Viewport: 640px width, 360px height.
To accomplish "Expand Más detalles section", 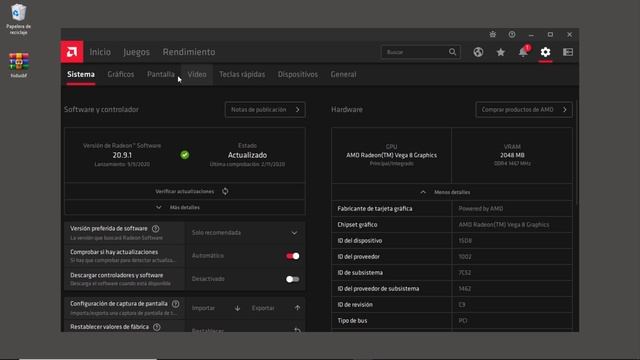I will [185, 207].
